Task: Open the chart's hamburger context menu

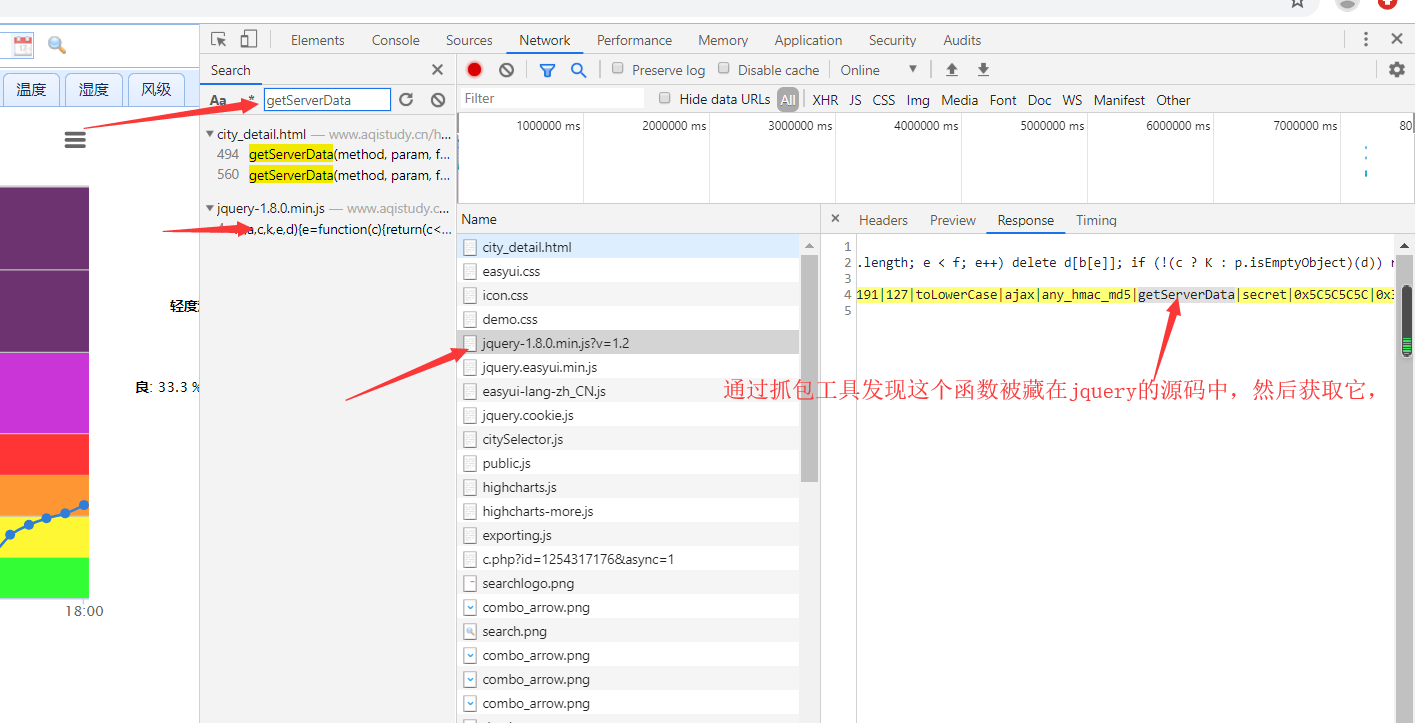Action: point(75,140)
